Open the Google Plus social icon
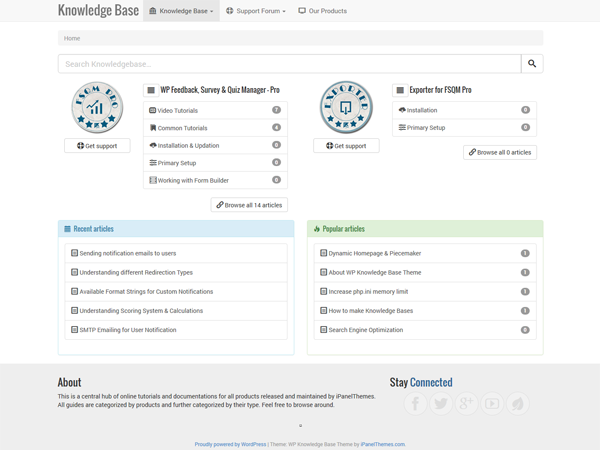The width and height of the screenshot is (600, 450). tap(466, 403)
